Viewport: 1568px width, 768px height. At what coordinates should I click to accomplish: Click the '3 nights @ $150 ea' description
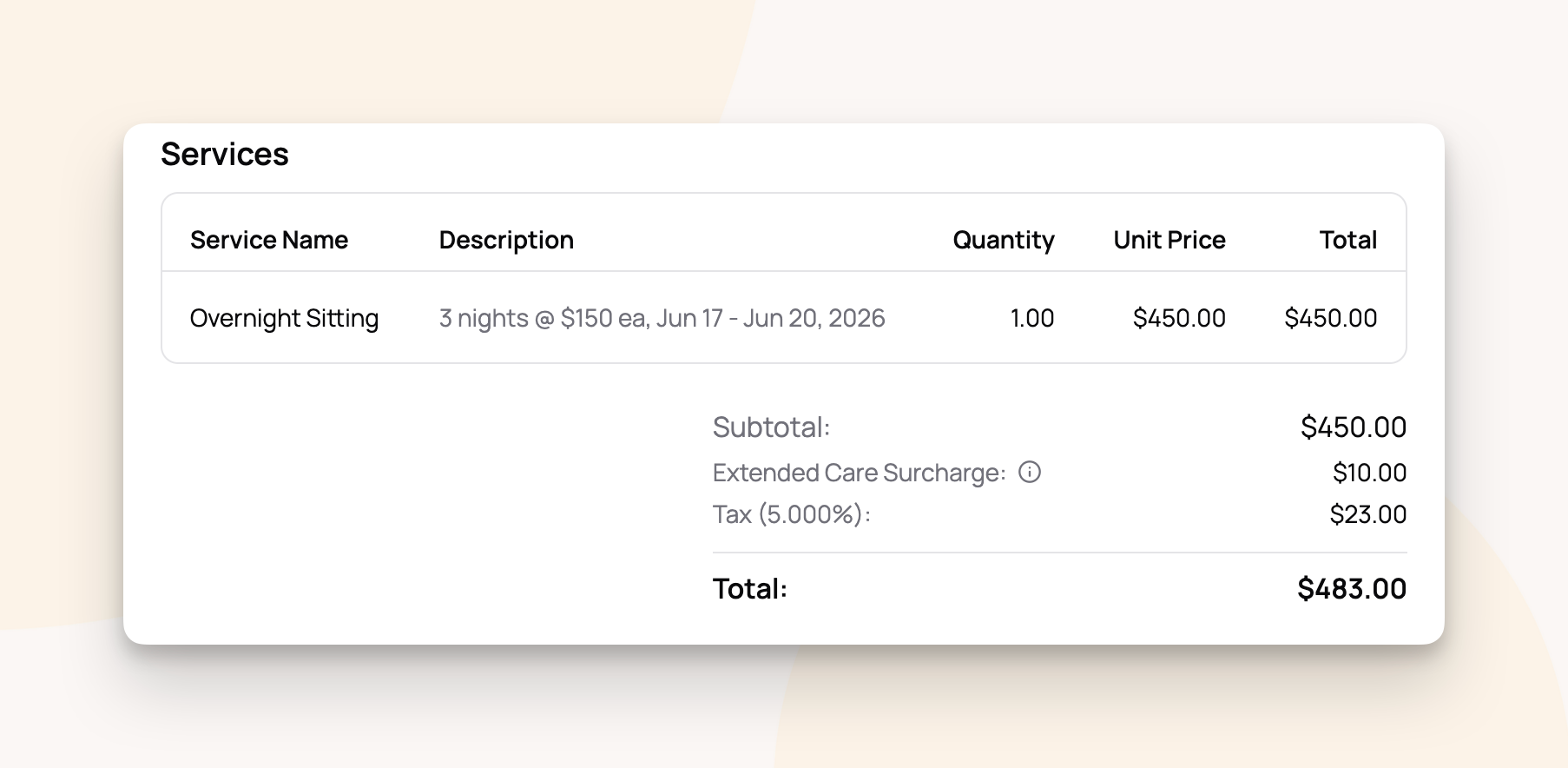tap(662, 318)
